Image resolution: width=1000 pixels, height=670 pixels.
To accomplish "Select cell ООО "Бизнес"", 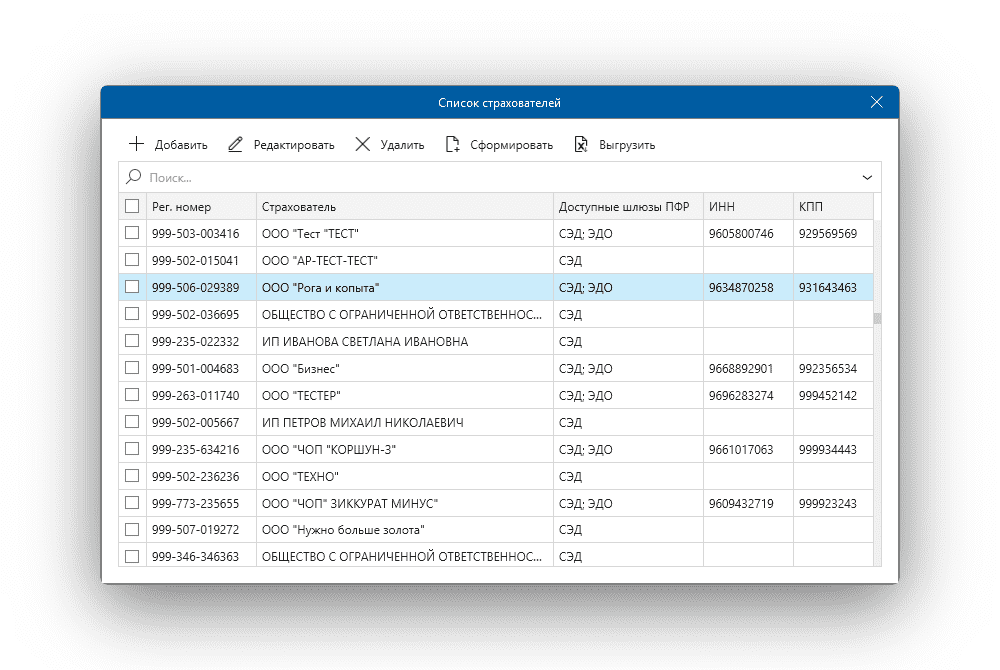I will click(404, 368).
